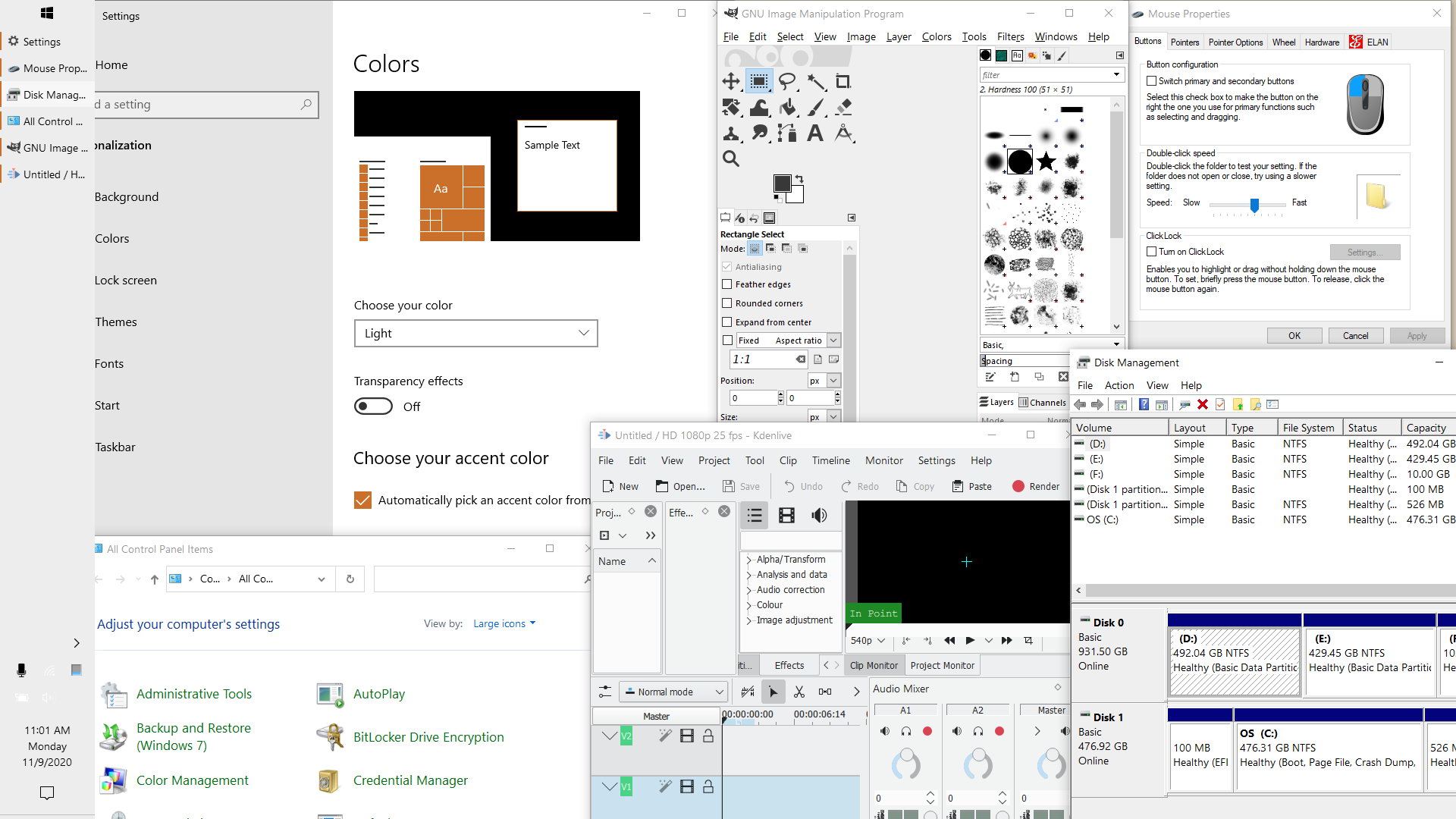This screenshot has width=1456, height=819.
Task: Switch to the Pointer Options tab
Action: click(x=1235, y=42)
